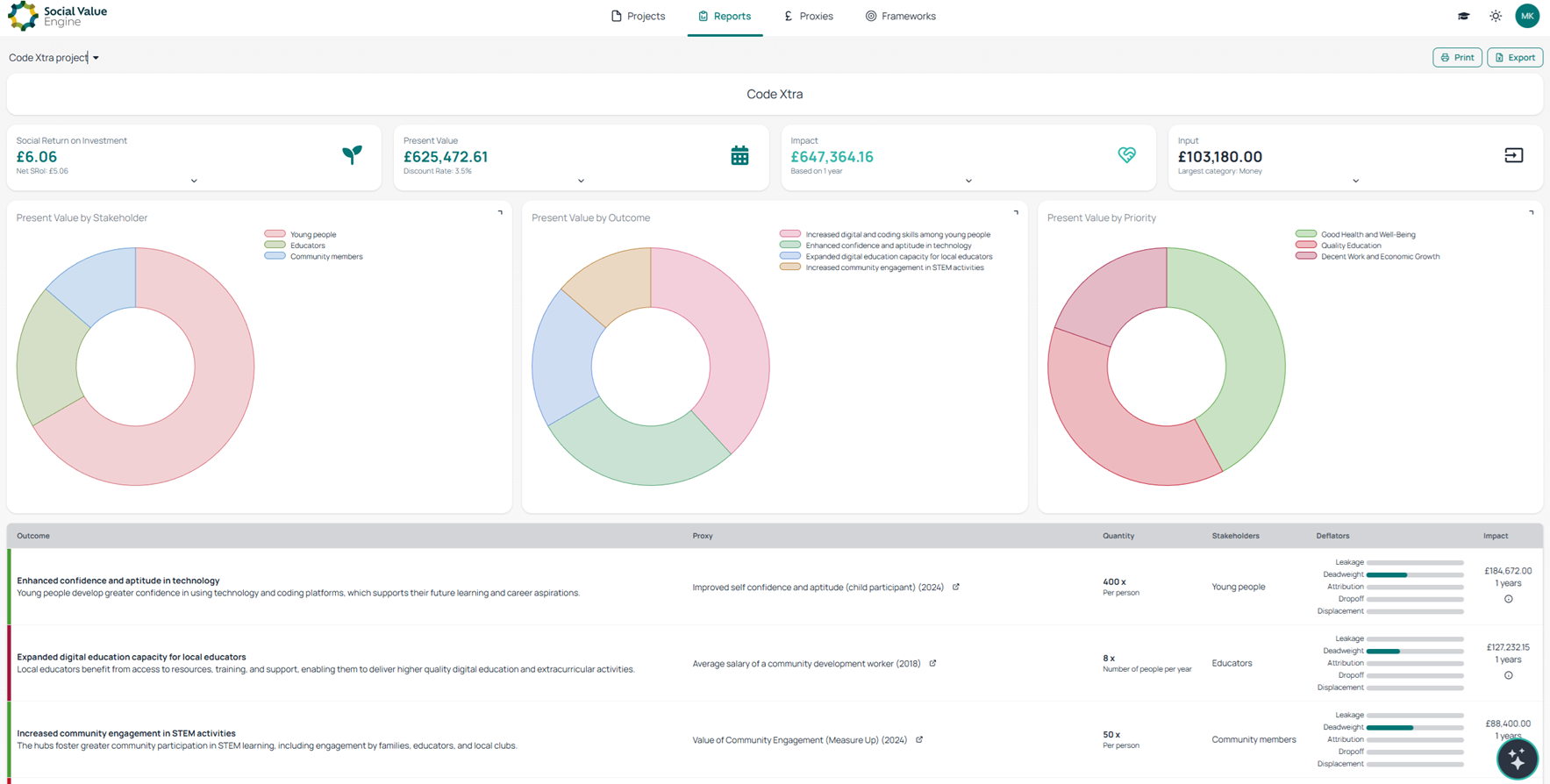The width and height of the screenshot is (1550, 784).
Task: Click the Deadweight bar for community engagement row
Action: point(1415,727)
